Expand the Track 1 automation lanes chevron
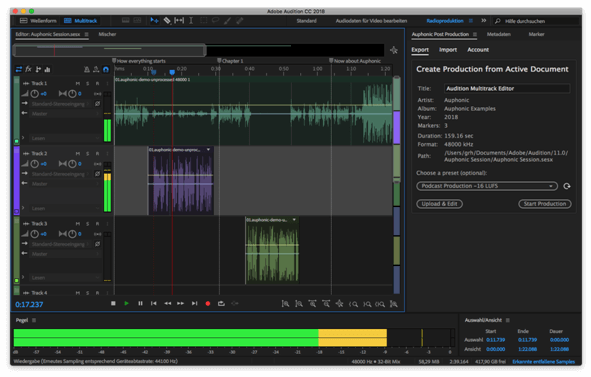This screenshot has height=377, width=591. (x=23, y=138)
